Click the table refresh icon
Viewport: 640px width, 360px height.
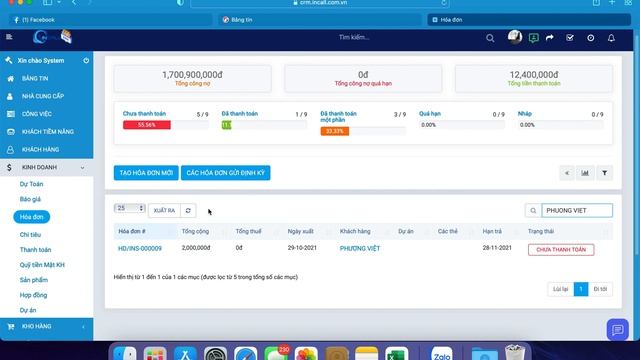pyautogui.click(x=188, y=211)
